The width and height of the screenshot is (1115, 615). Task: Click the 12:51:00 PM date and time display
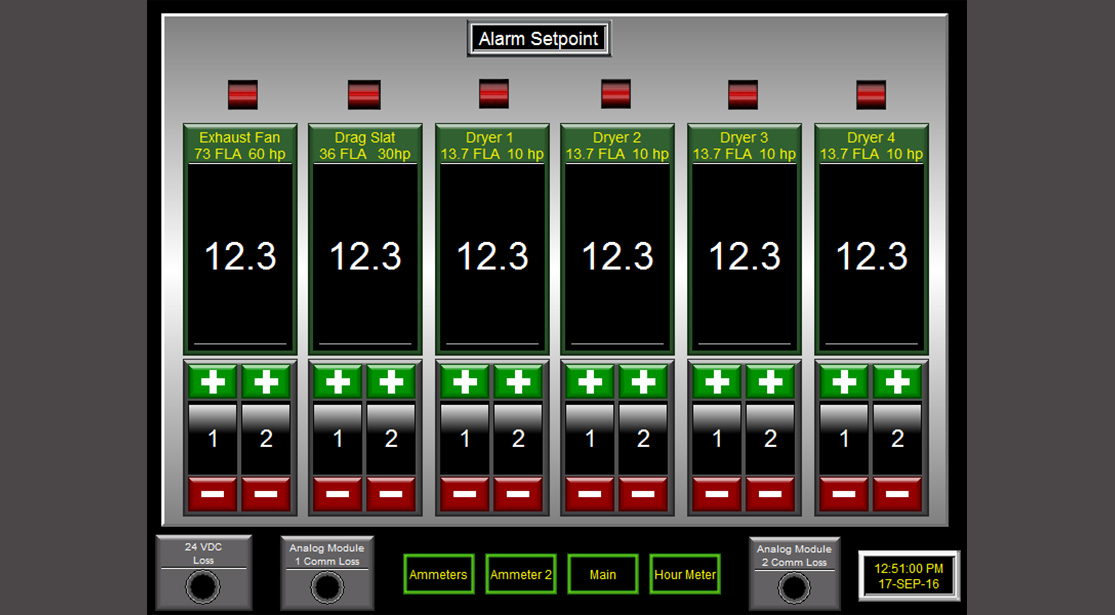[x=909, y=576]
